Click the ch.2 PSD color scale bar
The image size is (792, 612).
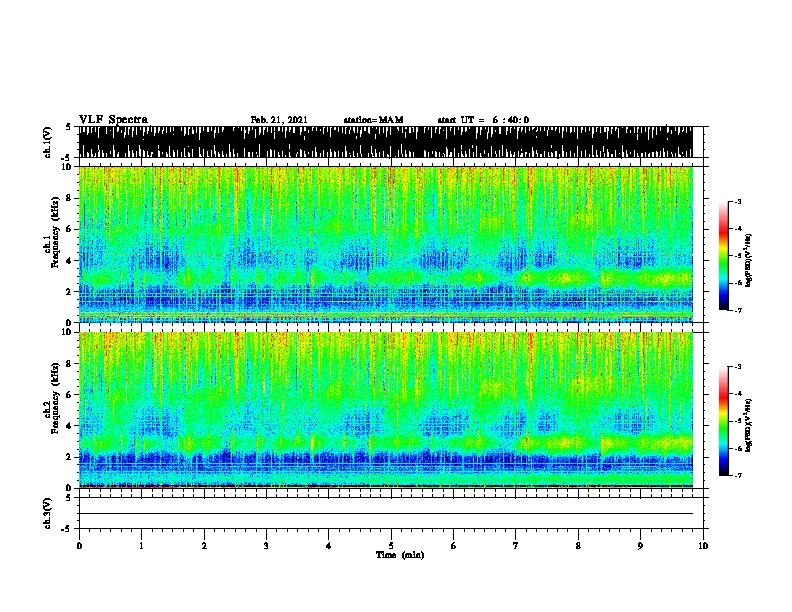coord(724,421)
